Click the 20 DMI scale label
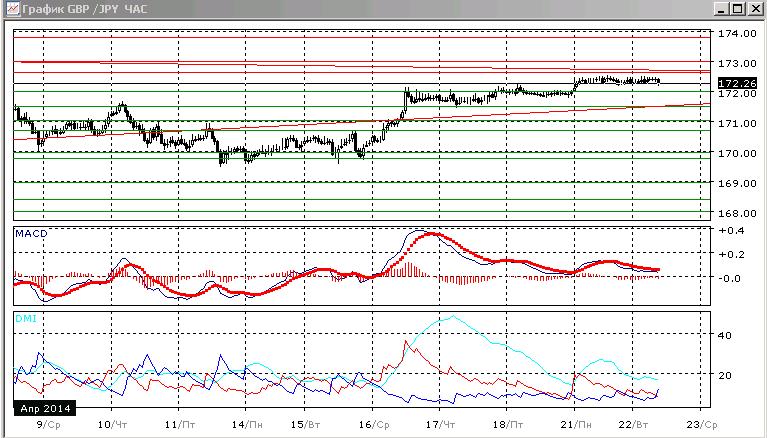Screen dimensions: 767x438 coord(725,375)
